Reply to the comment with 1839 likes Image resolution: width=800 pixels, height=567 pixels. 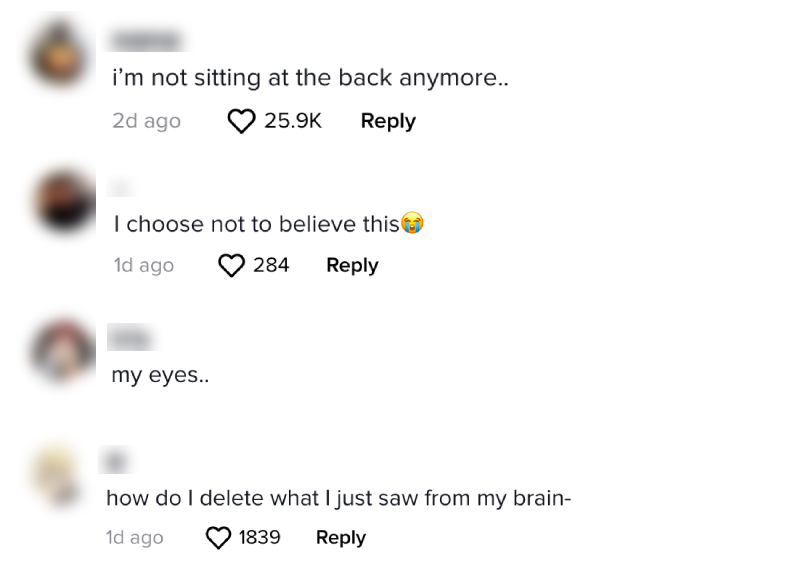(x=341, y=537)
